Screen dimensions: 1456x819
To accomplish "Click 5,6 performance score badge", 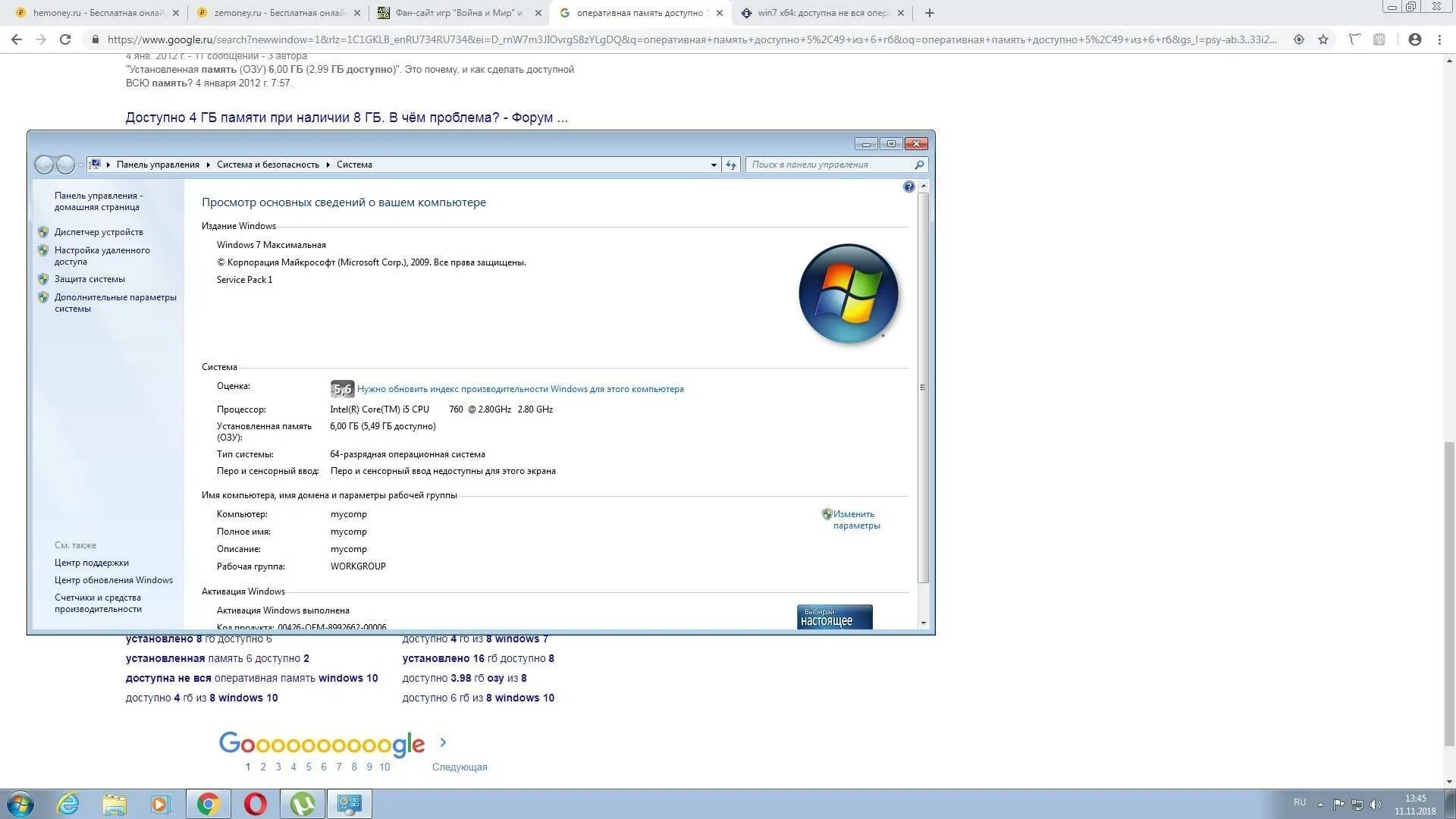I will (x=342, y=389).
